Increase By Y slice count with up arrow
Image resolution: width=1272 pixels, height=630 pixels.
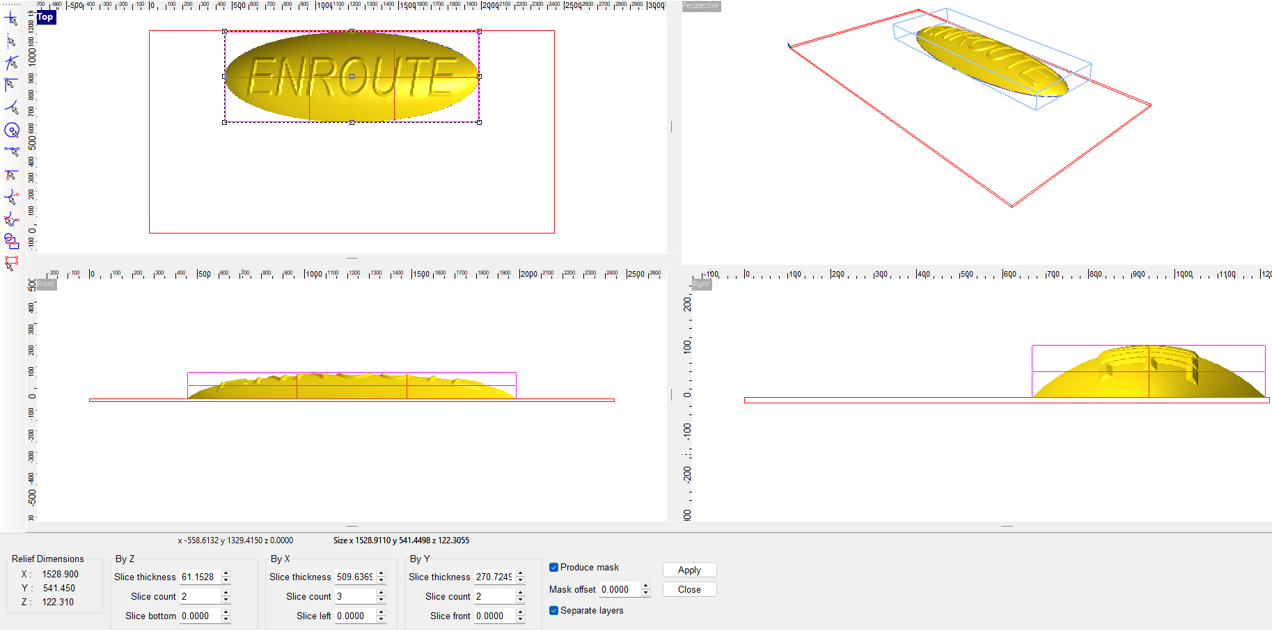[x=520, y=593]
